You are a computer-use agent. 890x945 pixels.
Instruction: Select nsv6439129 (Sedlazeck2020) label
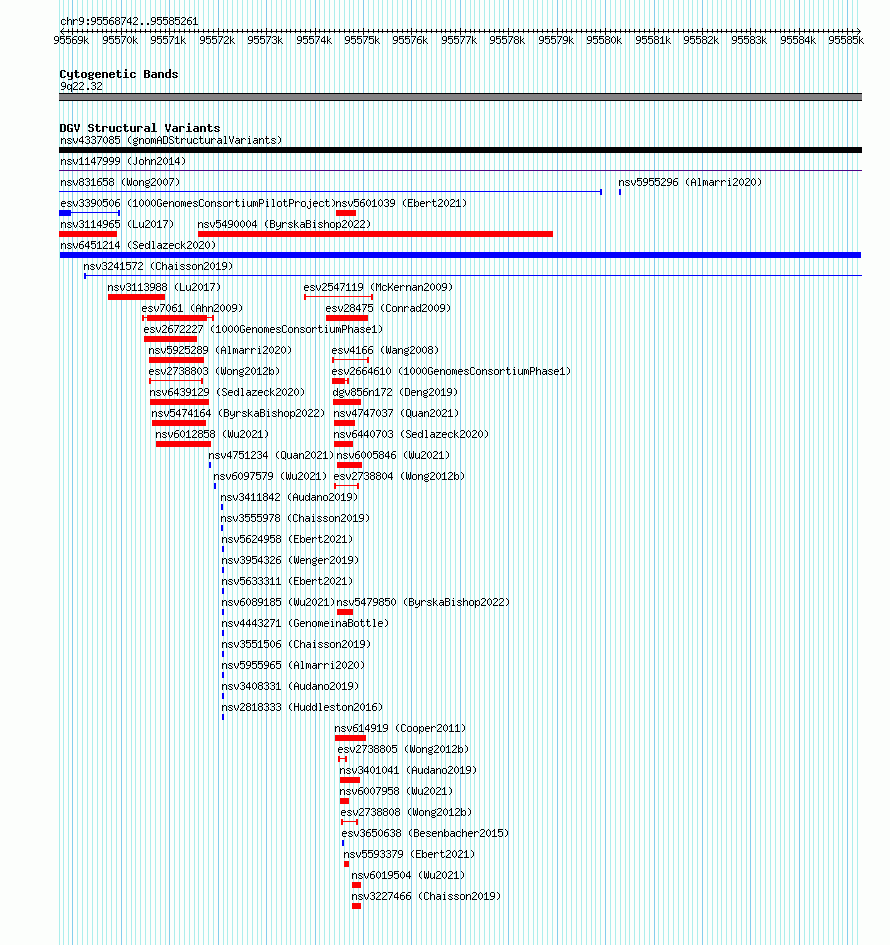tap(227, 393)
